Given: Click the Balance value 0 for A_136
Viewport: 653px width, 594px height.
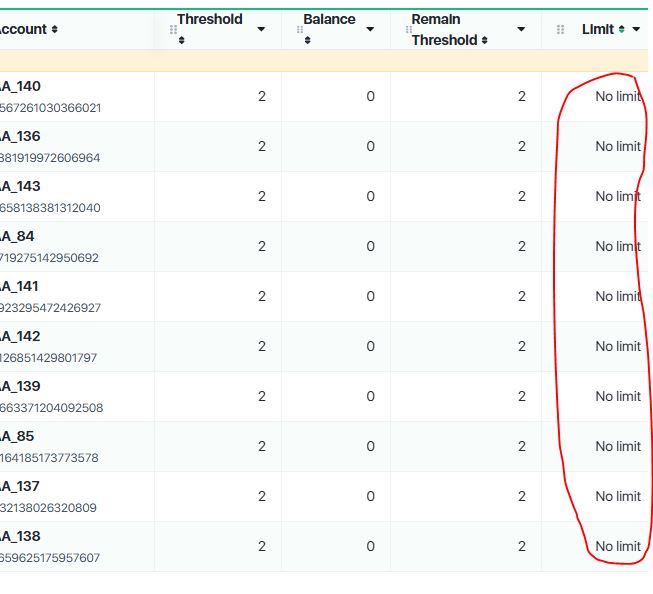Looking at the screenshot, I should 371,147.
